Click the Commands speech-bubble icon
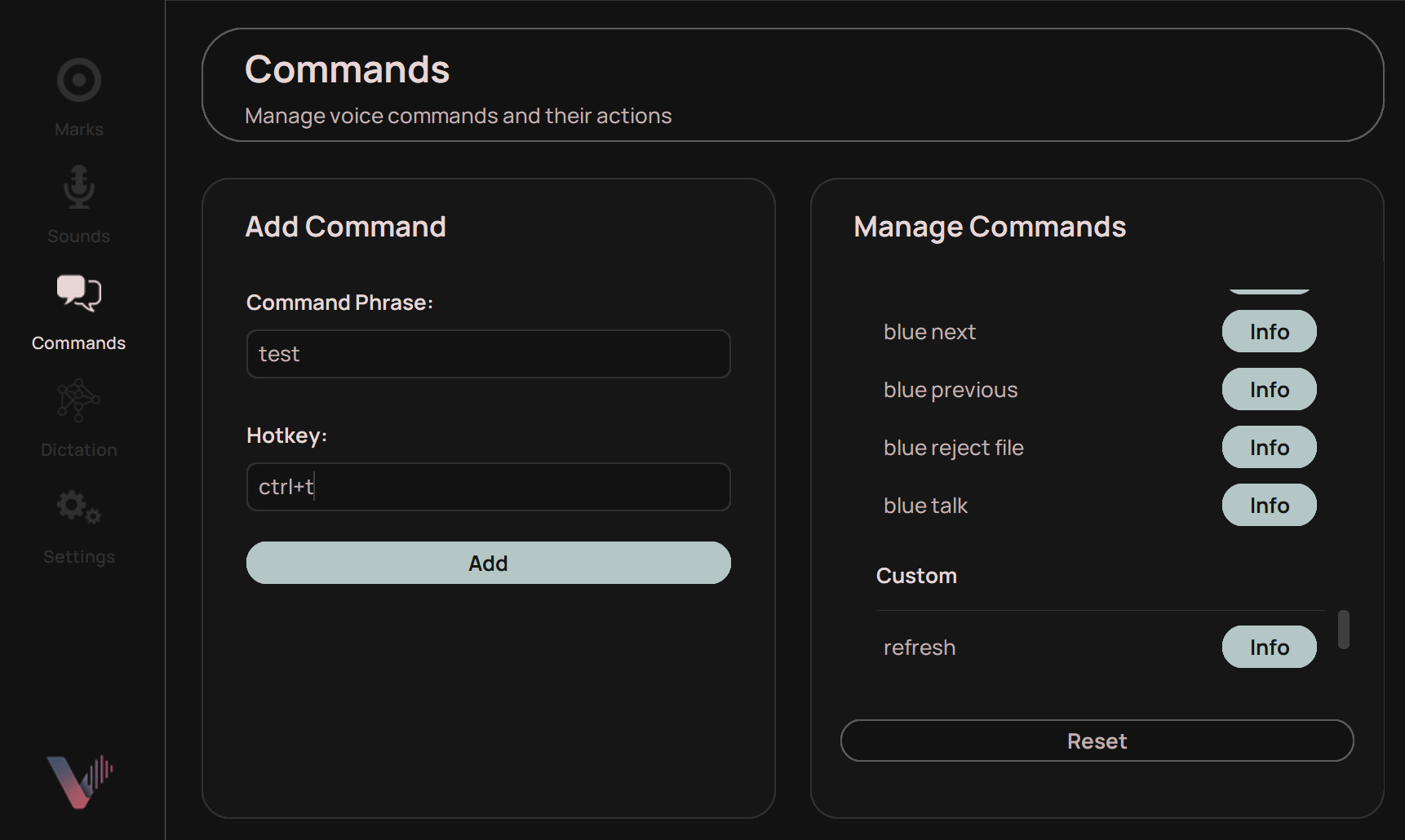Image resolution: width=1405 pixels, height=840 pixels. (x=78, y=294)
